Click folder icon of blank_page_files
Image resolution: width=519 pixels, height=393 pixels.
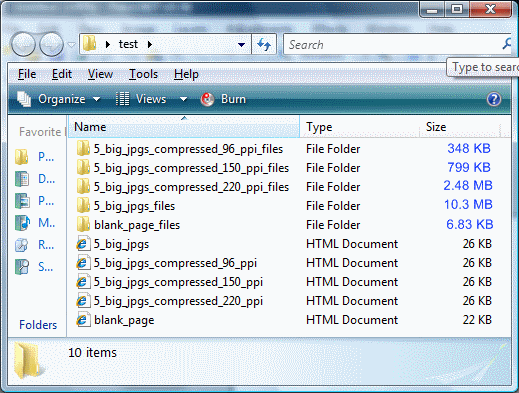(83, 224)
